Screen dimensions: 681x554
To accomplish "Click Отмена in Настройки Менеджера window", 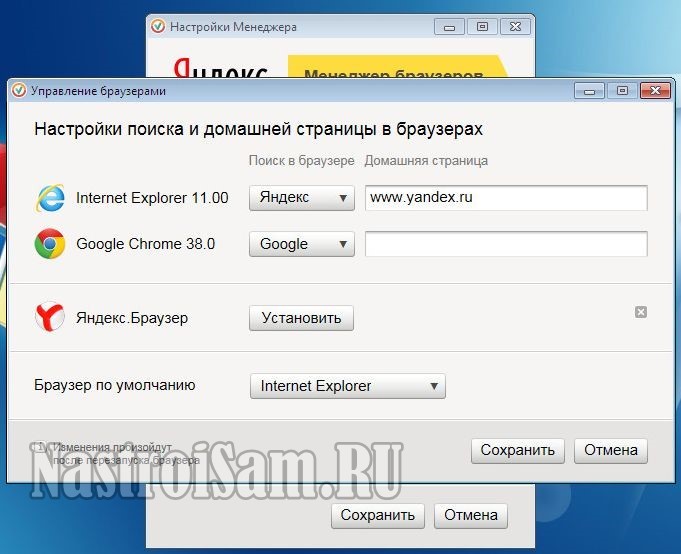I will [x=471, y=515].
